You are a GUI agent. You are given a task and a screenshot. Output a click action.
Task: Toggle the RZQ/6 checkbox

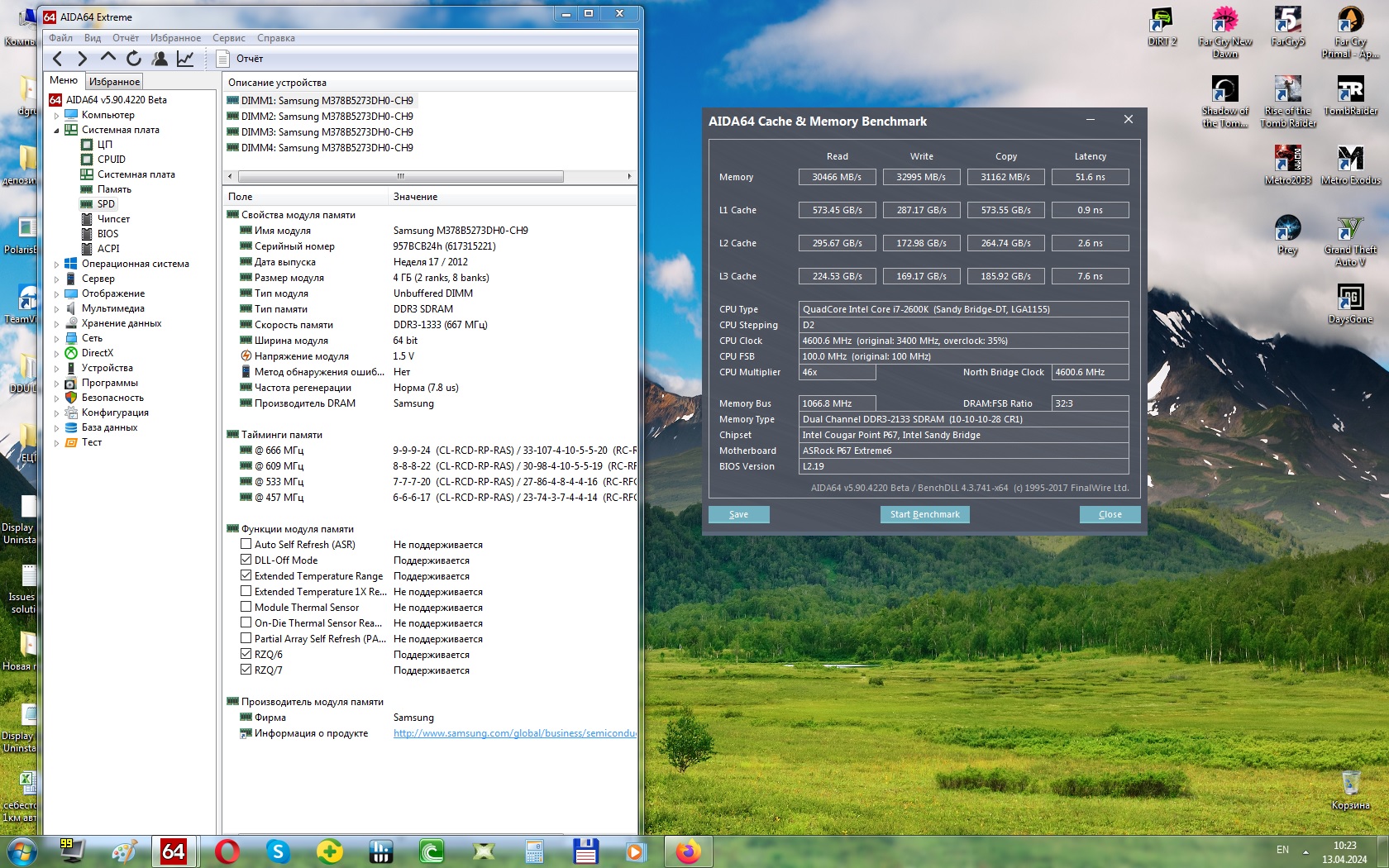246,654
